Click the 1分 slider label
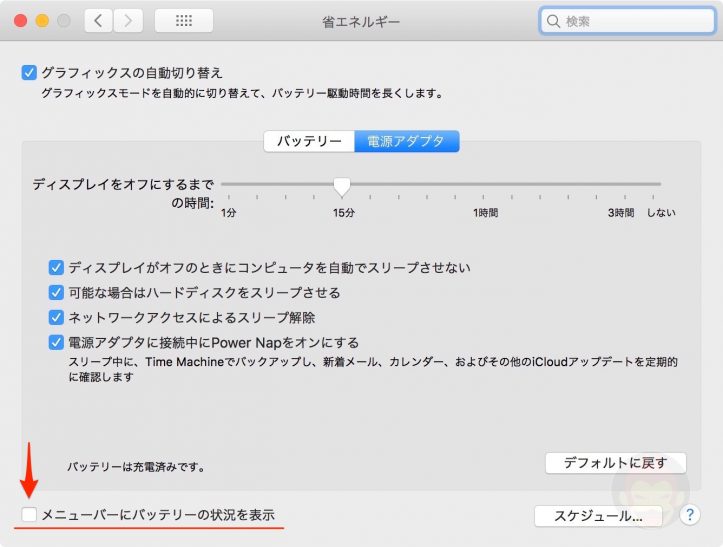723x547 pixels. click(229, 213)
